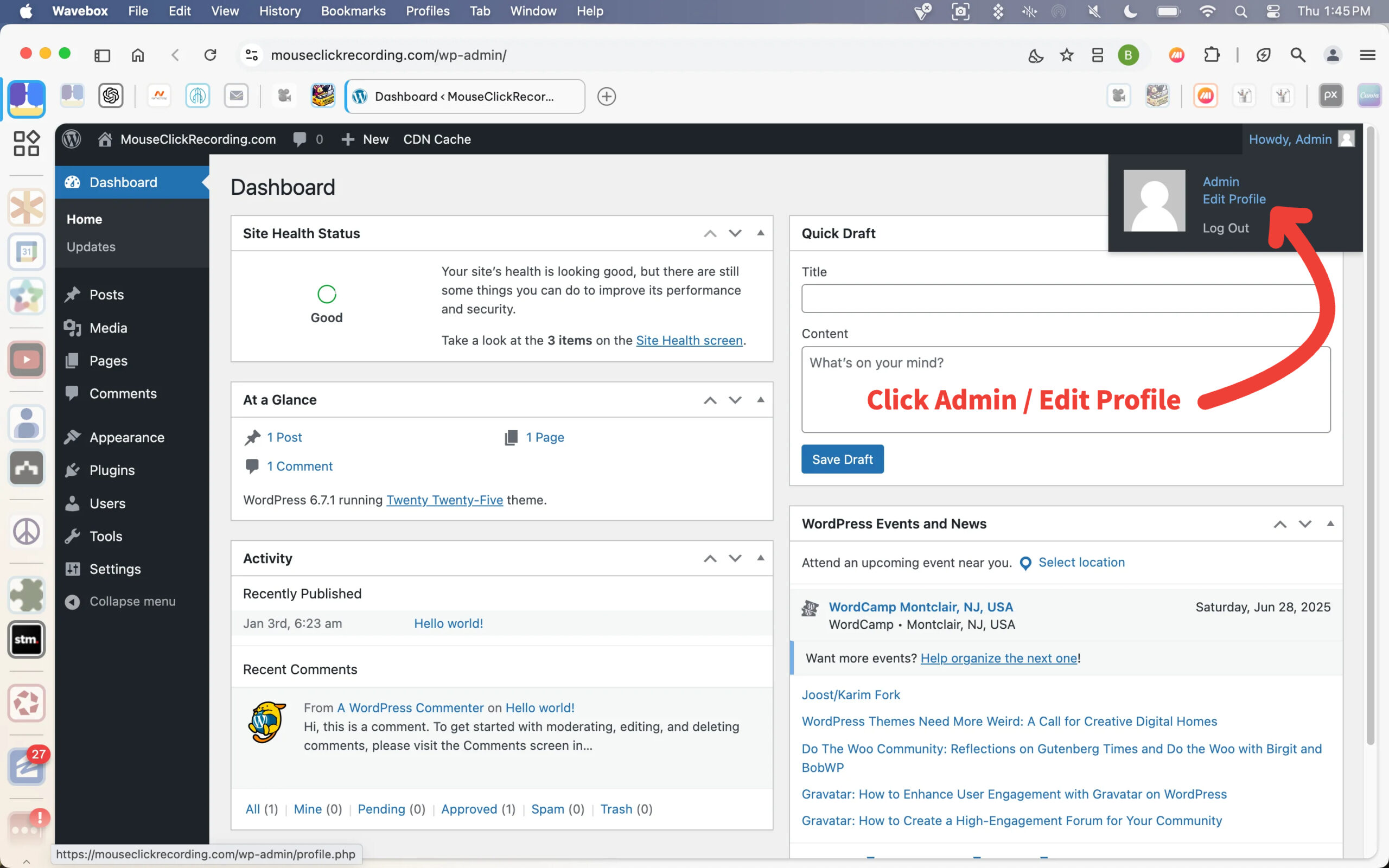Click the browser home icon
1389x868 pixels.
coord(138,55)
